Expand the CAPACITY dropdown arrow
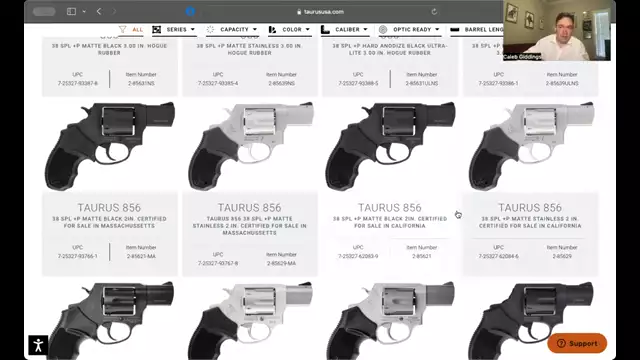This screenshot has width=640, height=360. [255, 29]
